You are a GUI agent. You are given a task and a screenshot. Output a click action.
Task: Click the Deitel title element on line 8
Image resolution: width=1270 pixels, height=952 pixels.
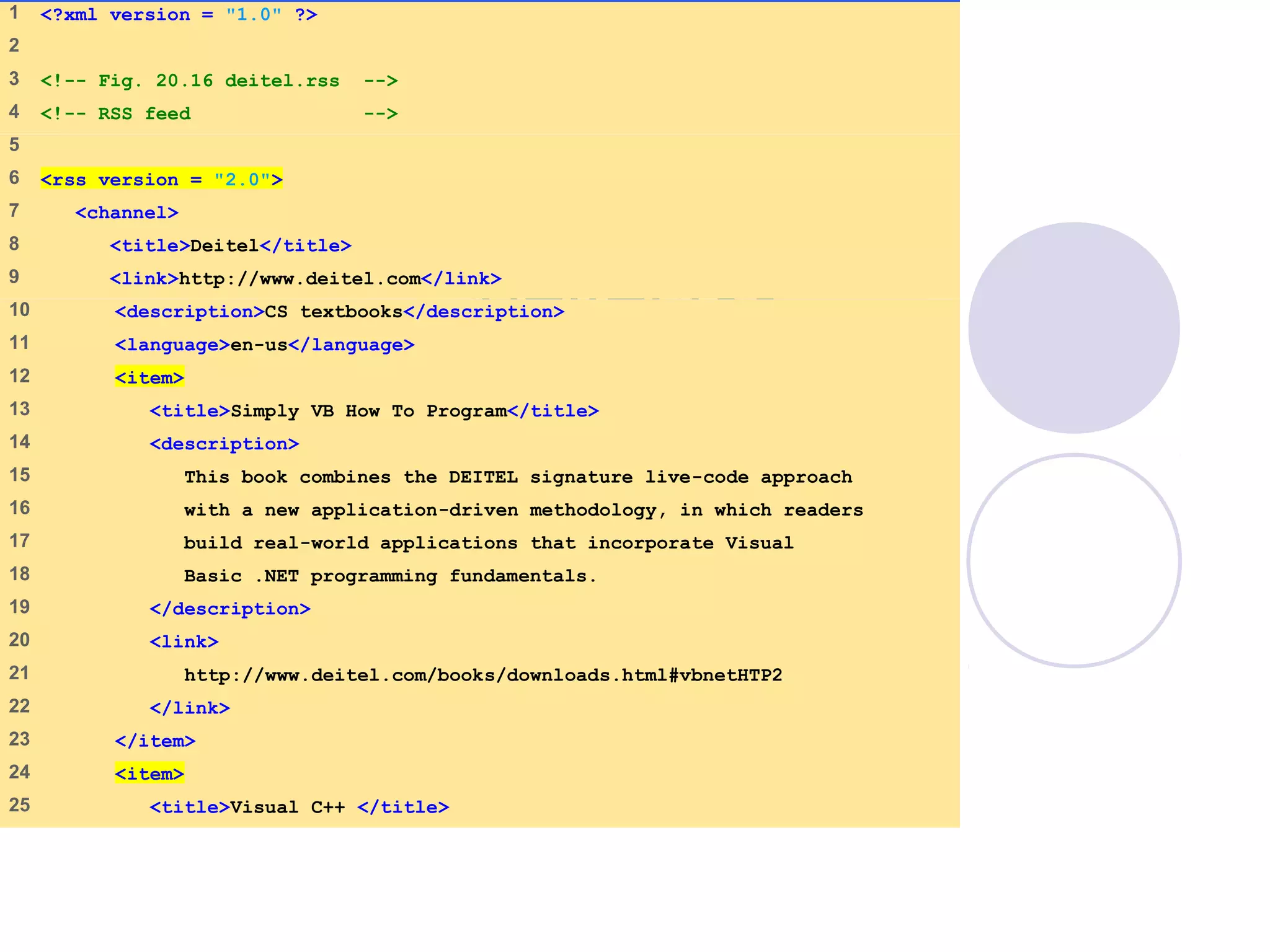pyautogui.click(x=231, y=245)
